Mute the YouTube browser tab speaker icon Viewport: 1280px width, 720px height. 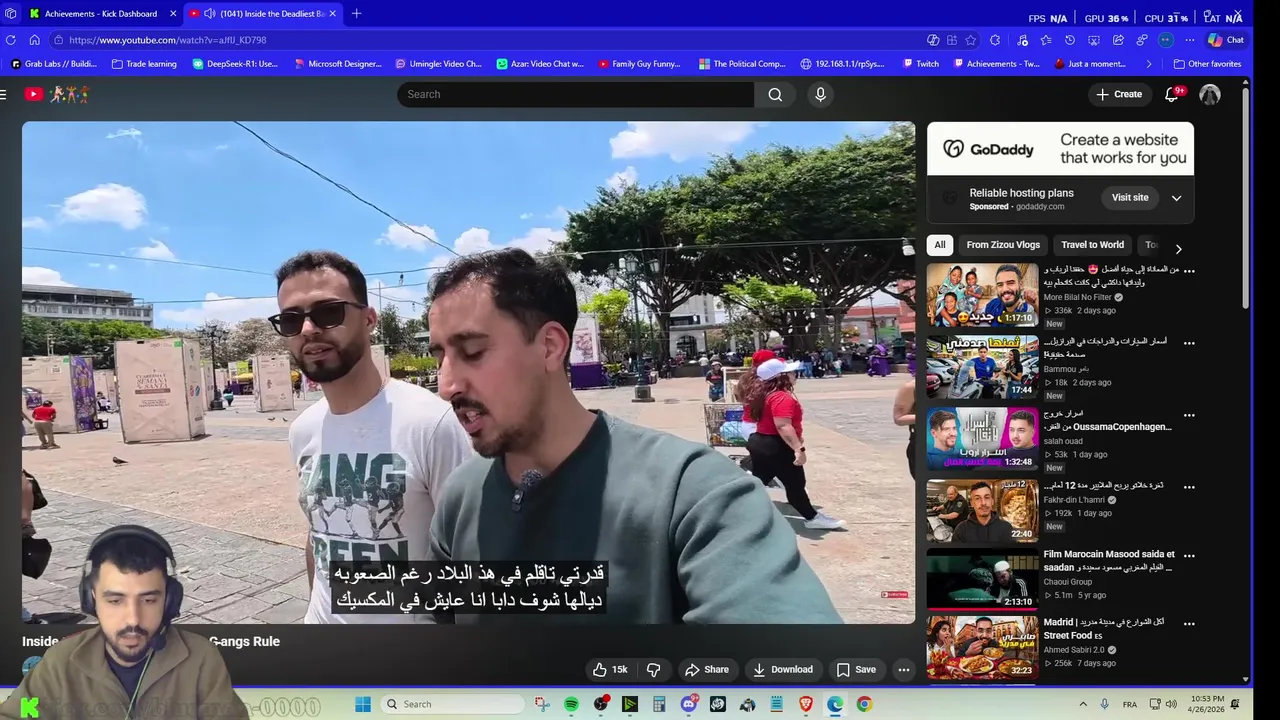click(209, 14)
